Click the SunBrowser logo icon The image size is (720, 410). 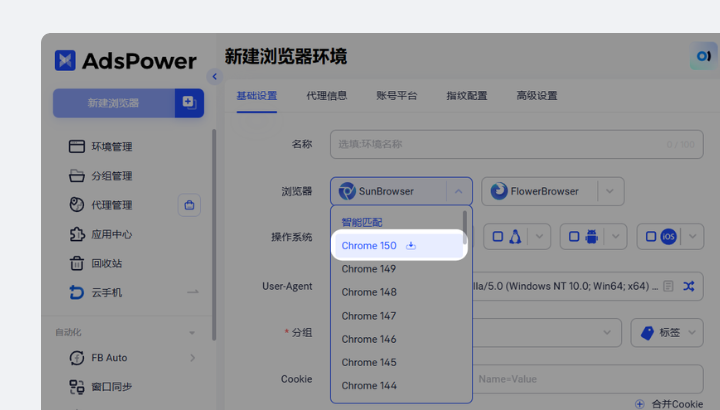347,191
